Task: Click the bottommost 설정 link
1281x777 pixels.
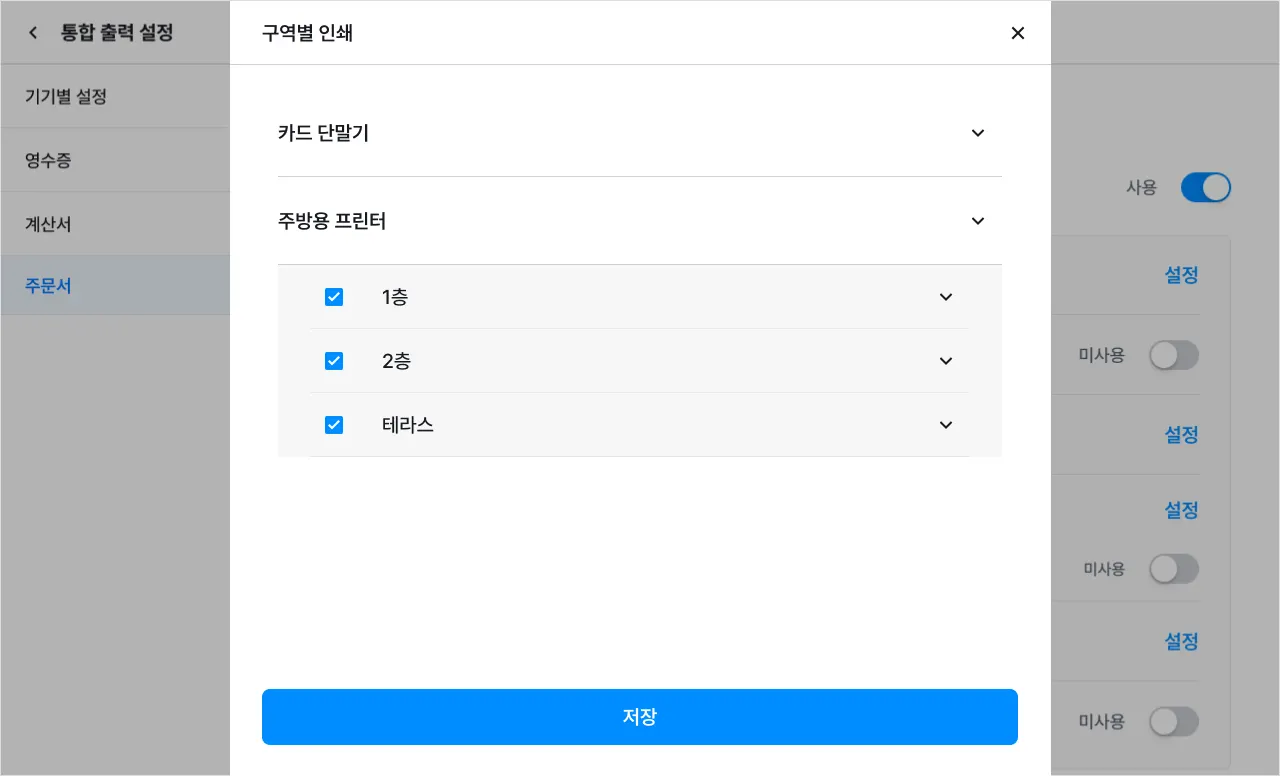Action: (1181, 641)
